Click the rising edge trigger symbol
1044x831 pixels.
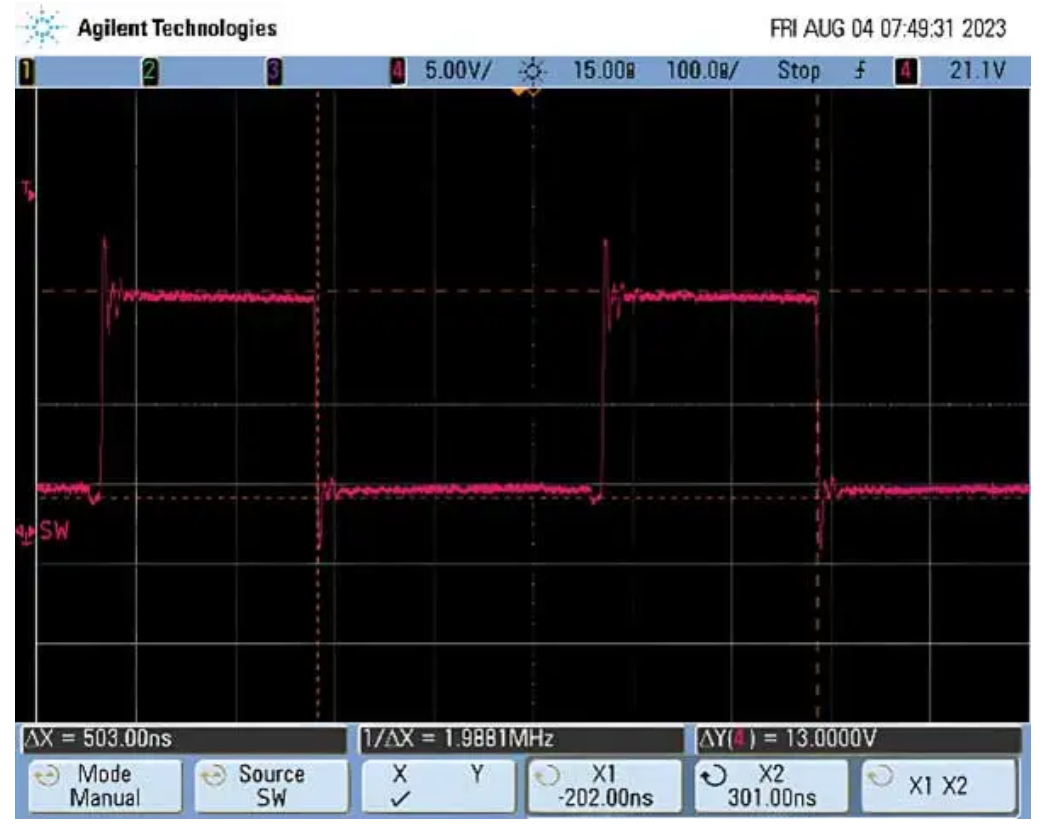point(860,71)
